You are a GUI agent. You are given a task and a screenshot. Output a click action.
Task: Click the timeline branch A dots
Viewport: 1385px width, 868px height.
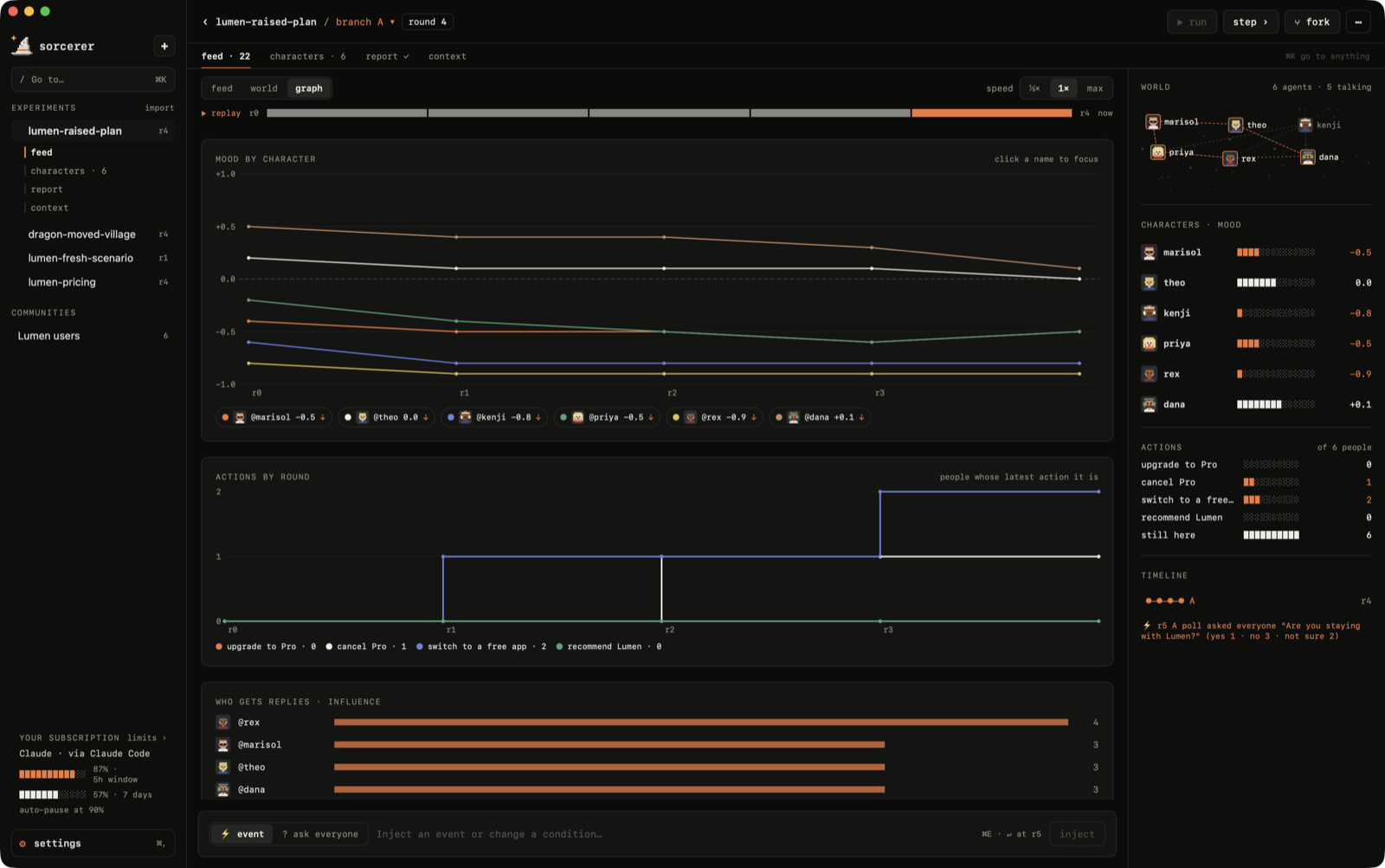pos(1165,601)
